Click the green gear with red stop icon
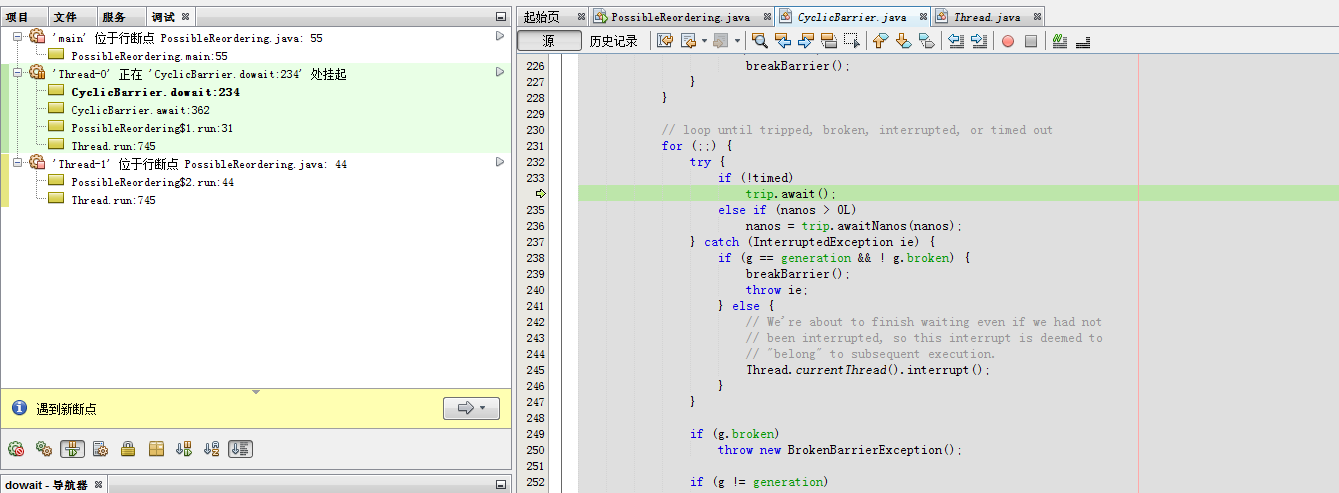 [16, 449]
